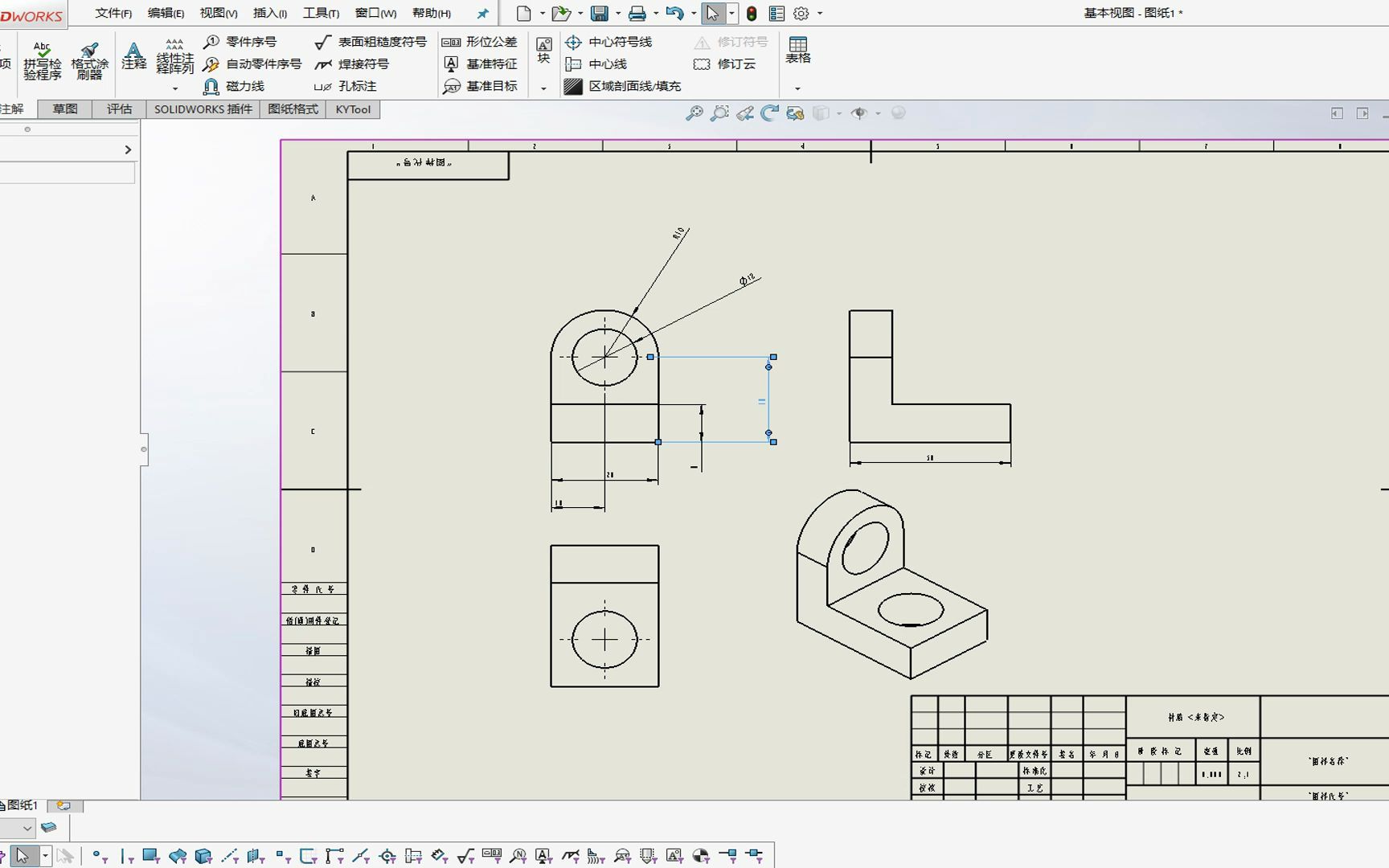Select the 注释 annotation note tool
Viewport: 1389px width, 868px height.
pyautogui.click(x=133, y=56)
